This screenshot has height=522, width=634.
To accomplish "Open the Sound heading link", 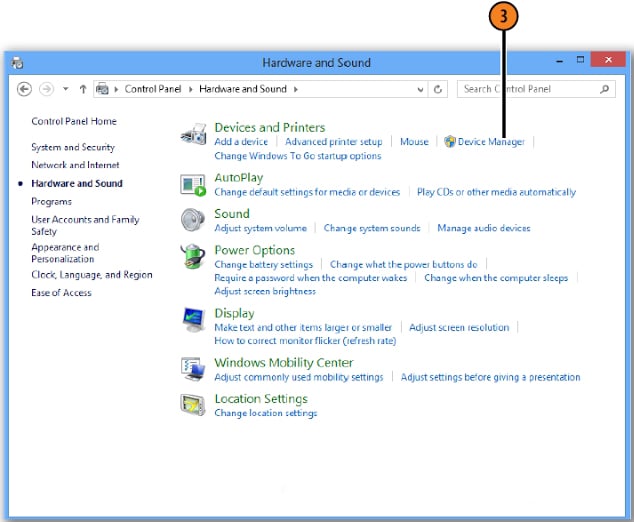I will pos(232,213).
